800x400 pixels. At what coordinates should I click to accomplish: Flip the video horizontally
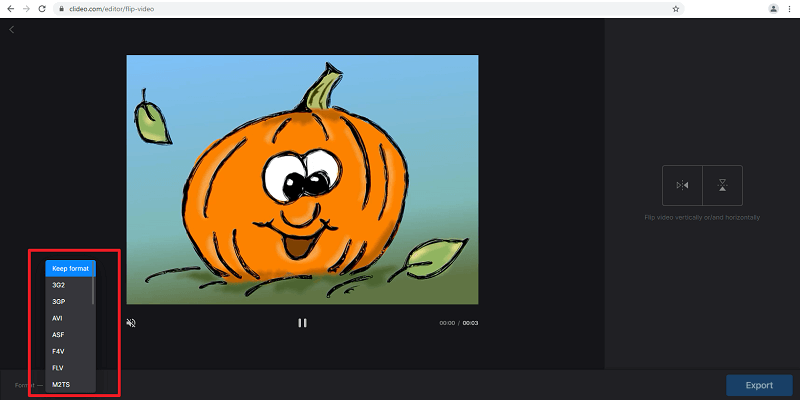click(682, 185)
